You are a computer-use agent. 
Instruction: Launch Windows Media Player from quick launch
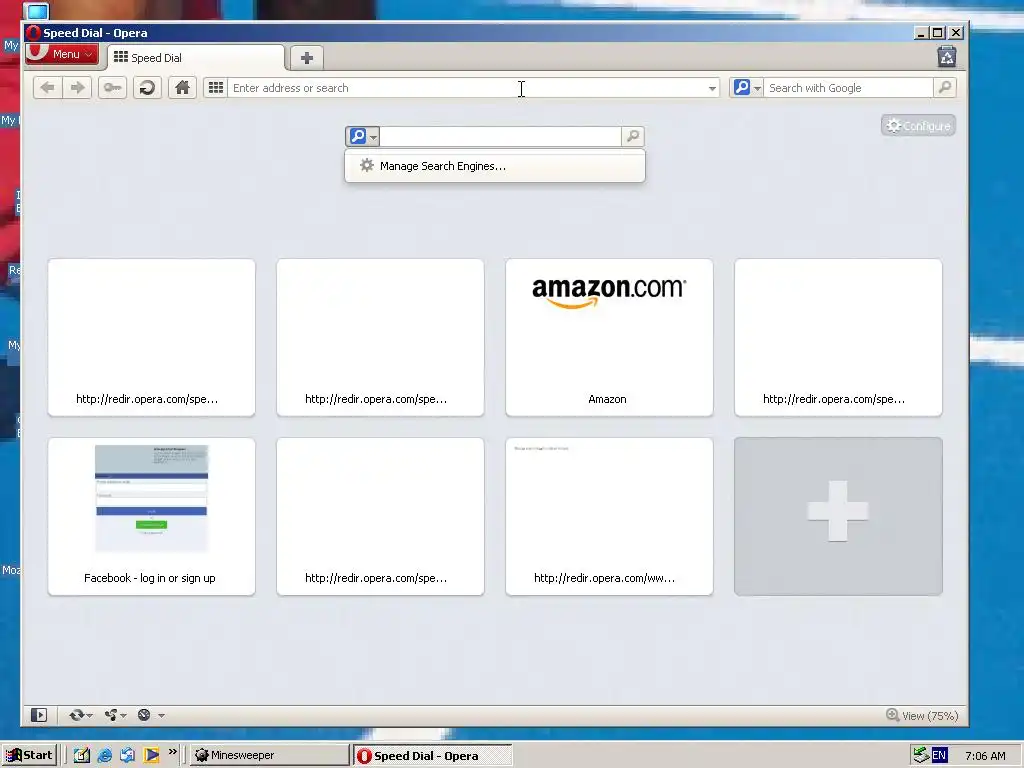click(151, 755)
